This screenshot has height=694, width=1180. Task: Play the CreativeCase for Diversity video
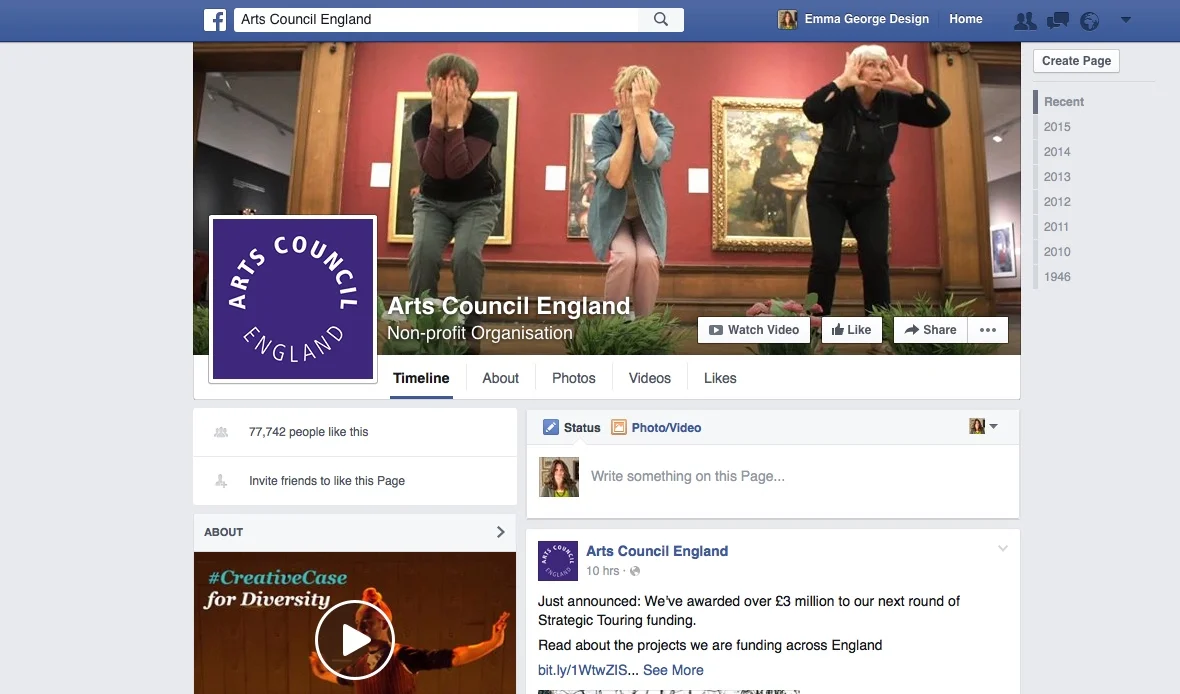(x=354, y=640)
